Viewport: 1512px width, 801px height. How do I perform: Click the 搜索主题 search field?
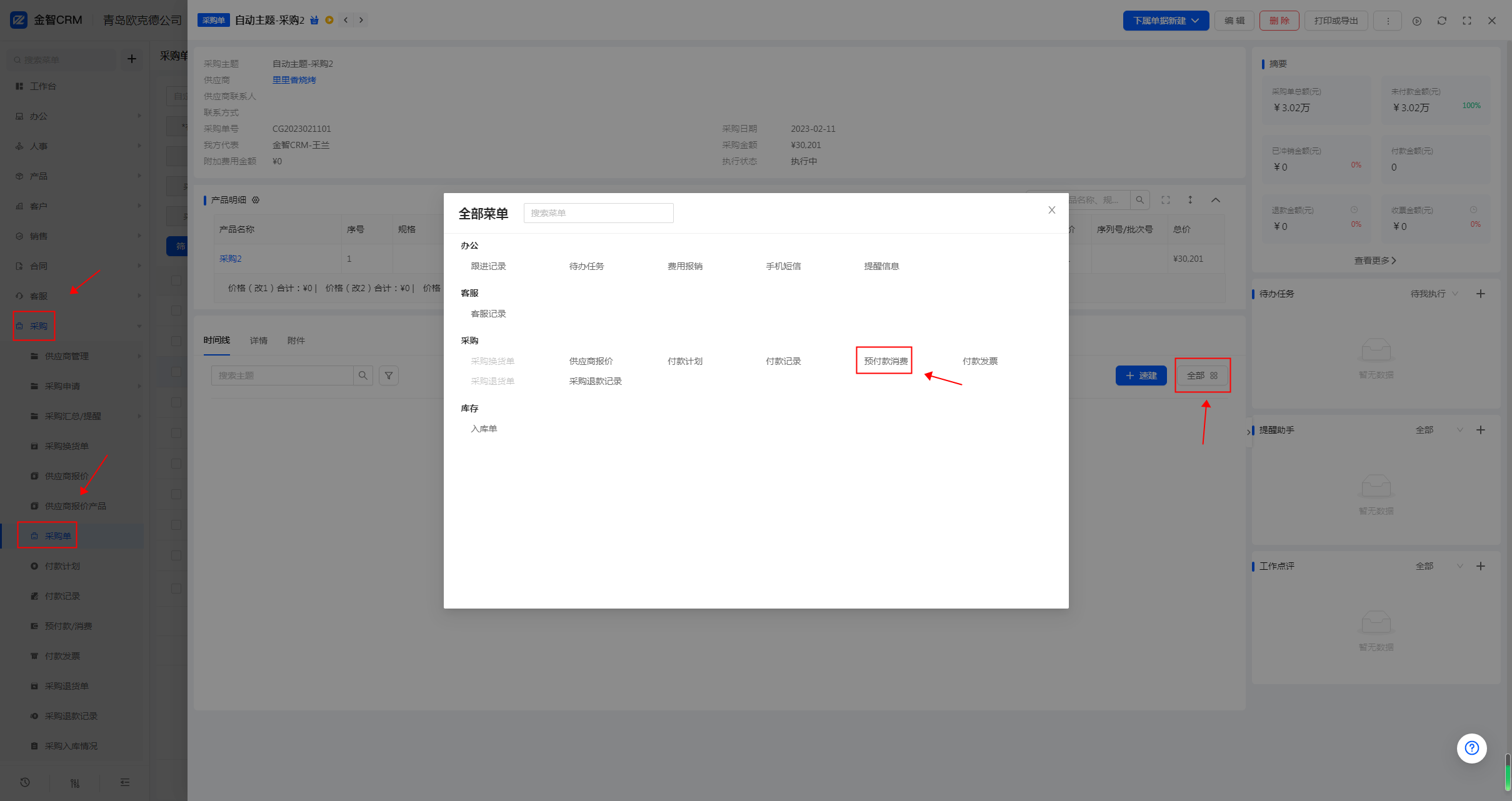point(282,376)
